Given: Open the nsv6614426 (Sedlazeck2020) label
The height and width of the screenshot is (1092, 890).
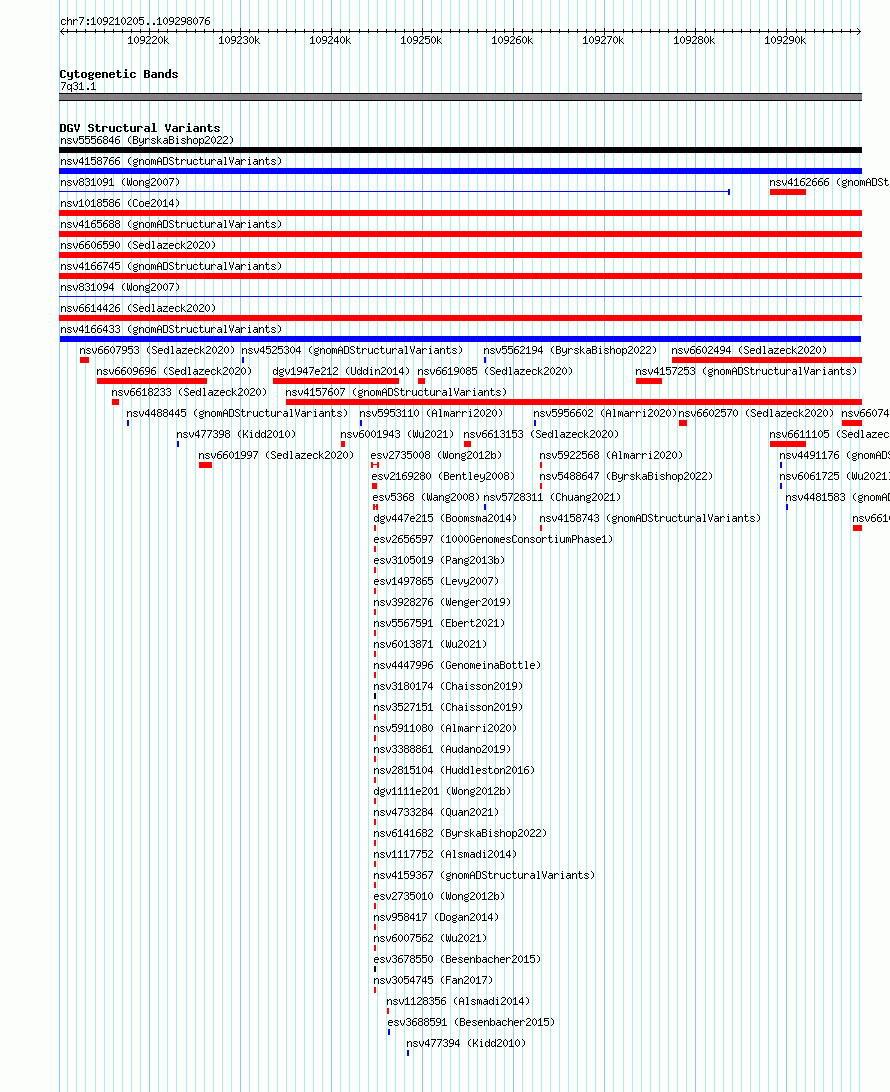Looking at the screenshot, I should 138,308.
